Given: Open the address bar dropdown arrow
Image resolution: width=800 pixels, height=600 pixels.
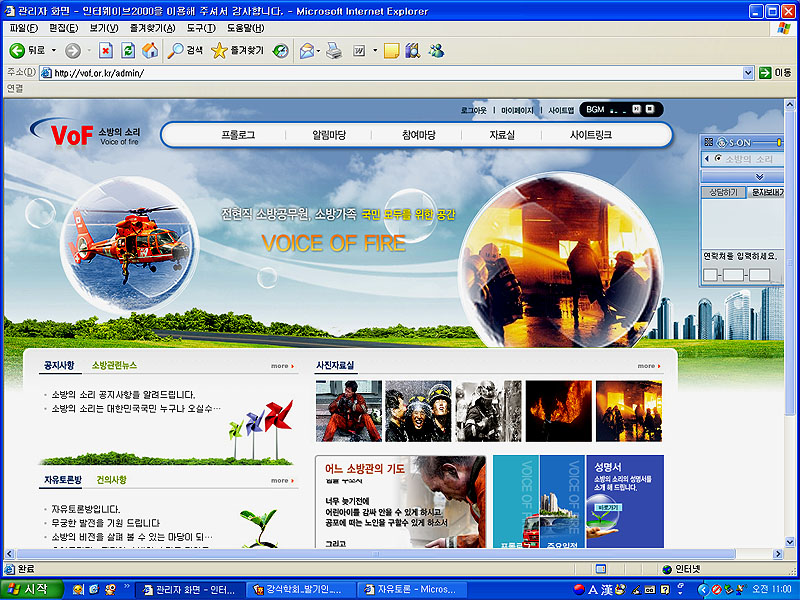Looking at the screenshot, I should coord(748,73).
